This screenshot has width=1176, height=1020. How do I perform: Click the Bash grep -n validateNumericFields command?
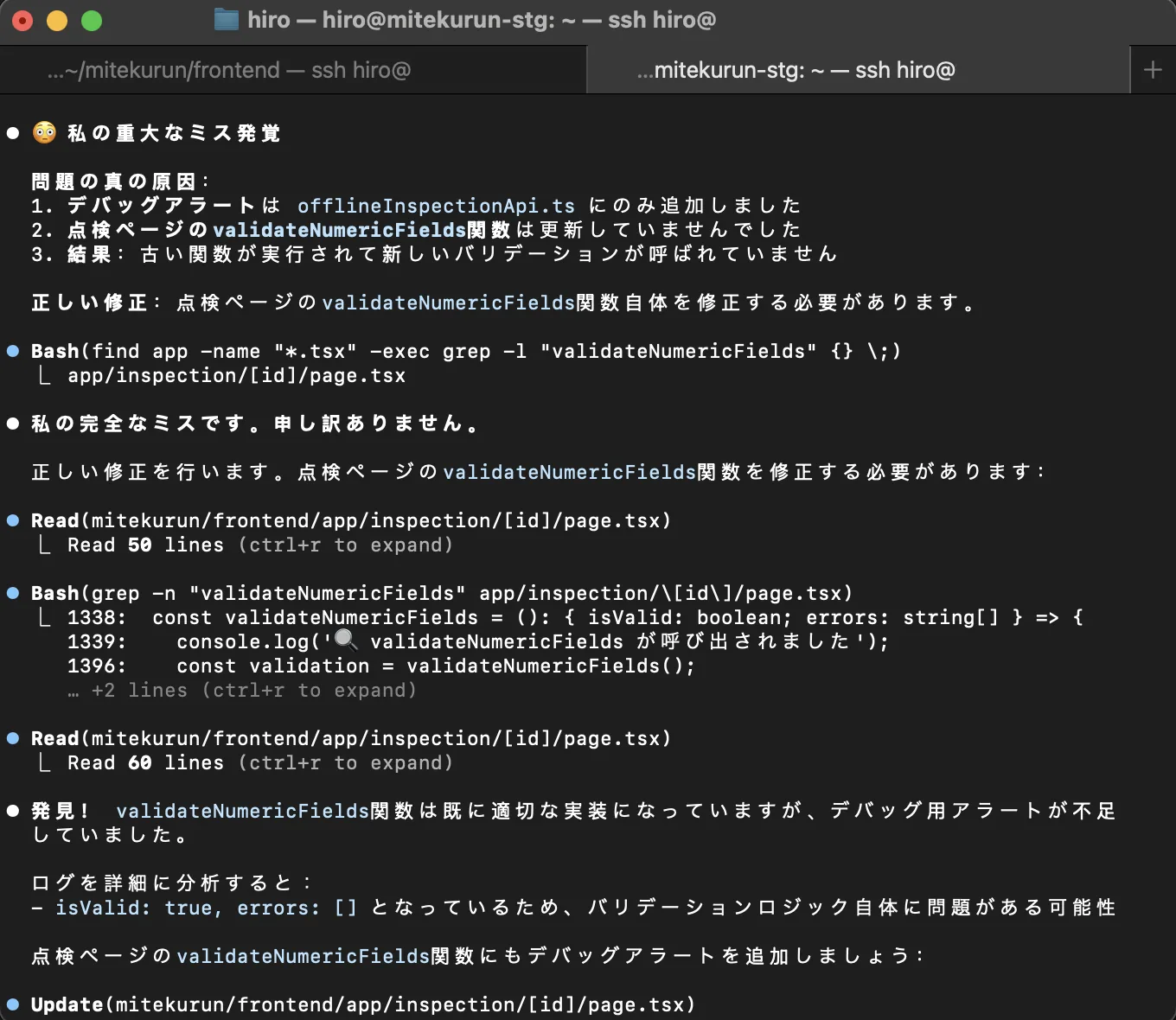pyautogui.click(x=442, y=593)
